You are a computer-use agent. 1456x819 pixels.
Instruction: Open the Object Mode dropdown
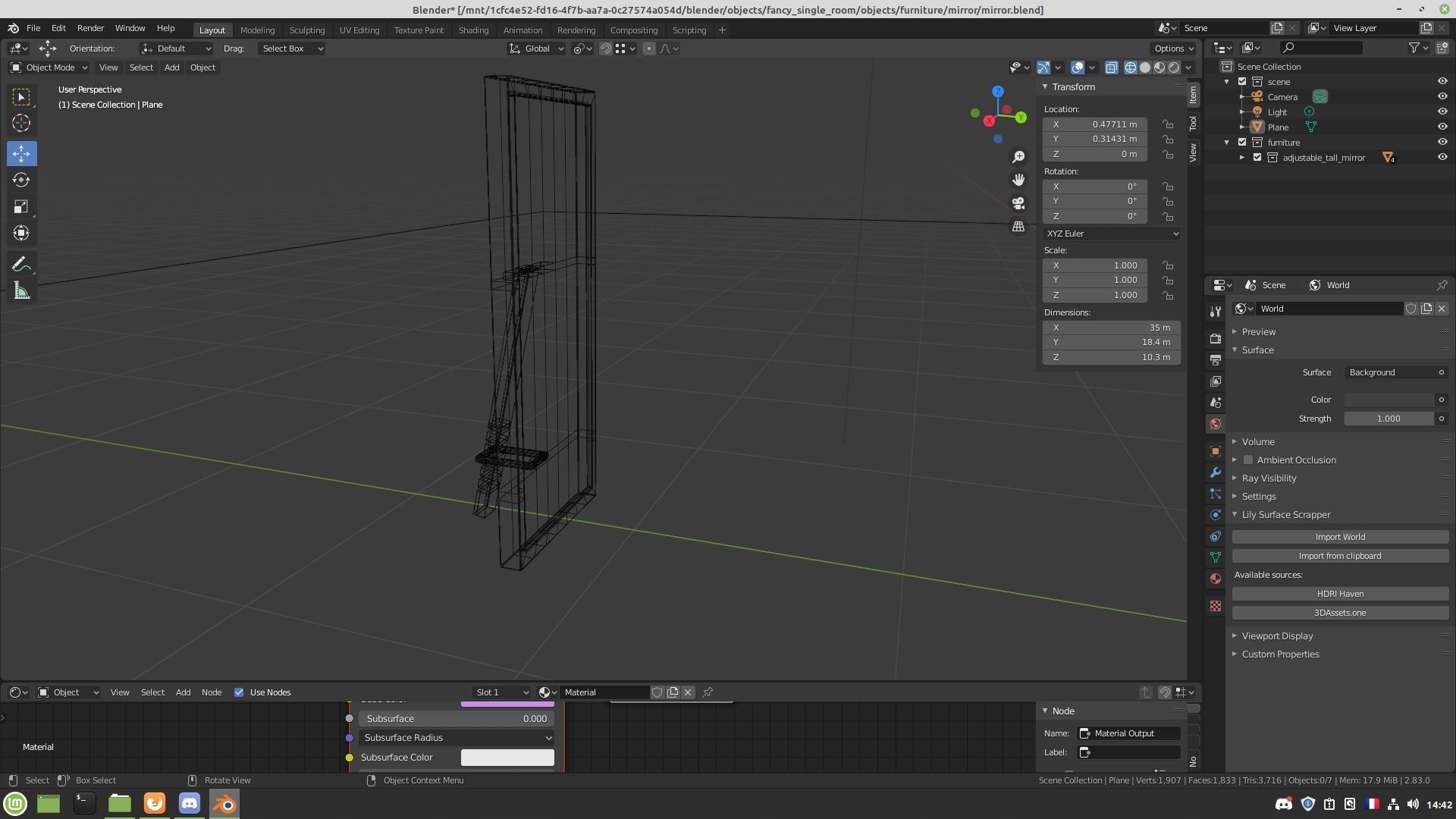(x=49, y=67)
